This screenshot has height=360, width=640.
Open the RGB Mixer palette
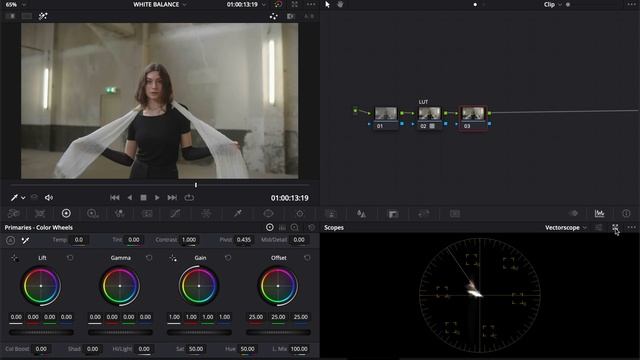(119, 213)
